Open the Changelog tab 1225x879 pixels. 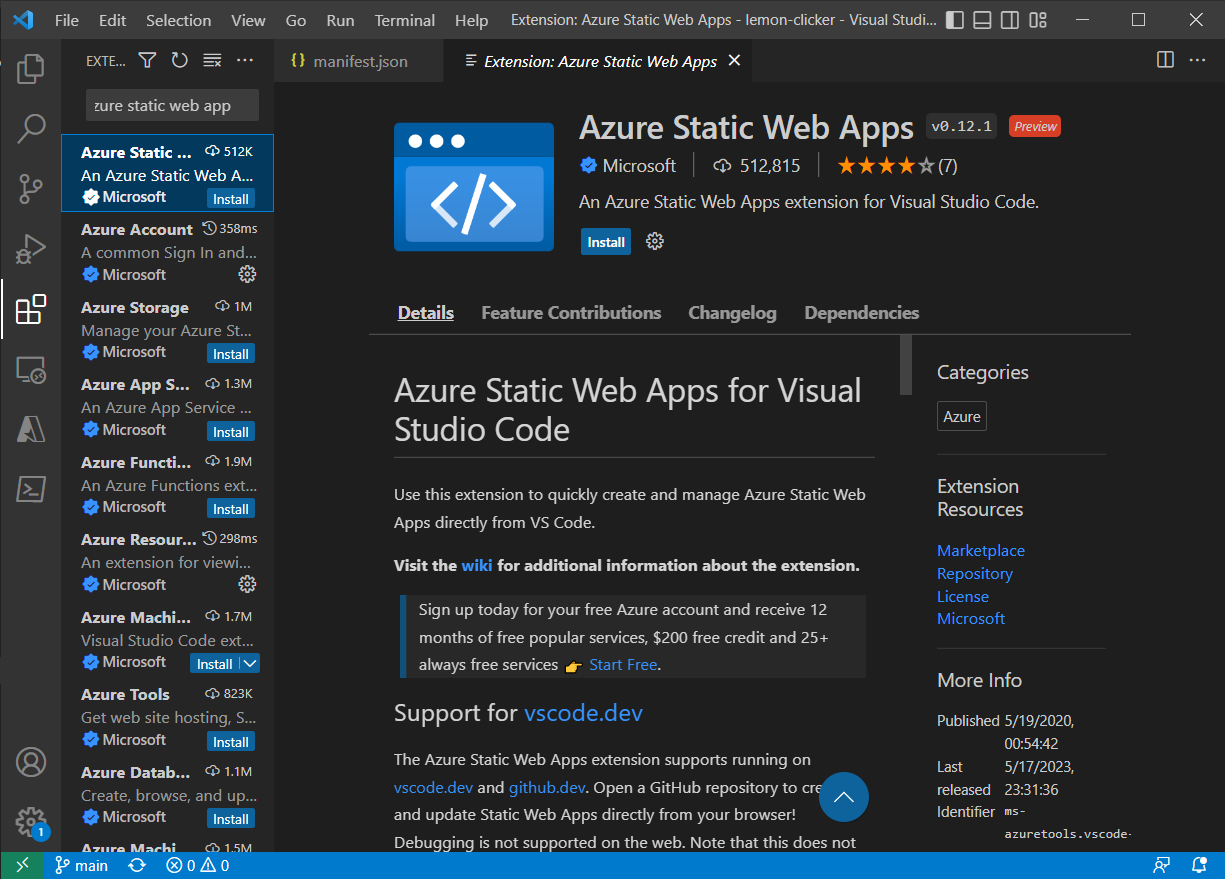point(732,313)
